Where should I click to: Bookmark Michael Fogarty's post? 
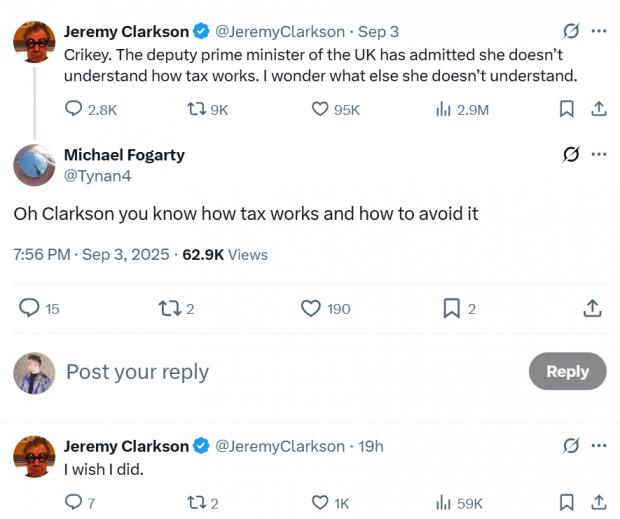click(x=452, y=309)
